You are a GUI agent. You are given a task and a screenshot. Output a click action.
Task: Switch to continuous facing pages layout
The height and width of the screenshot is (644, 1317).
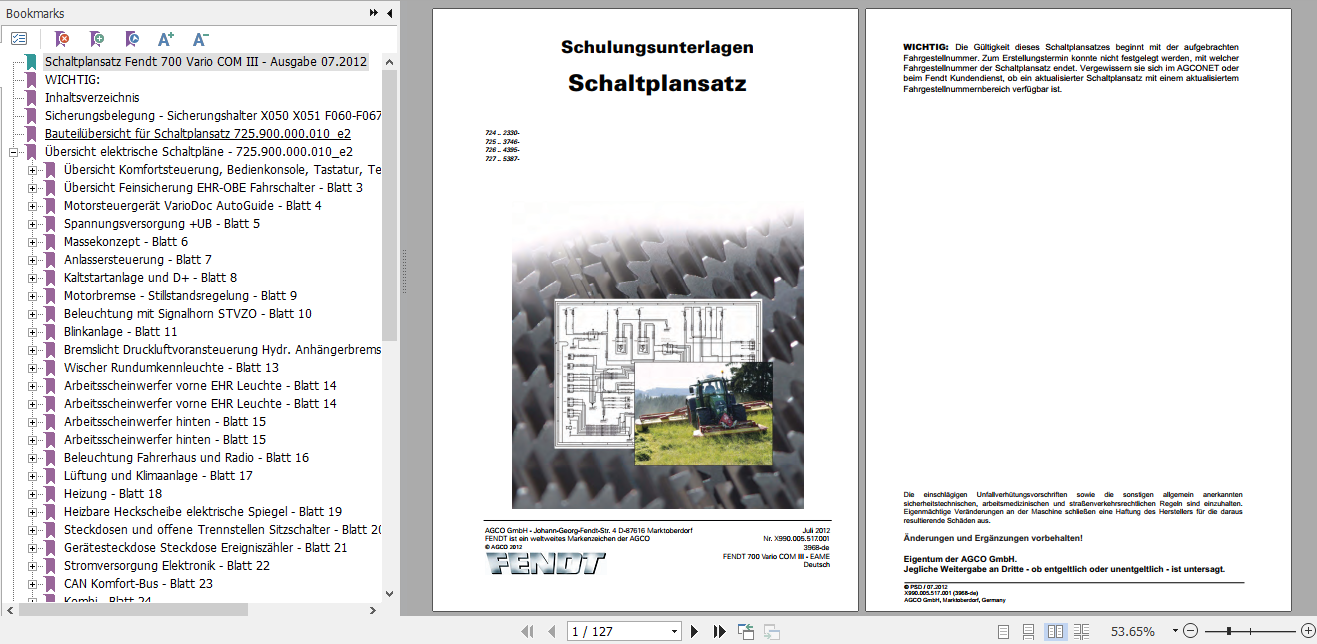[x=1081, y=631]
